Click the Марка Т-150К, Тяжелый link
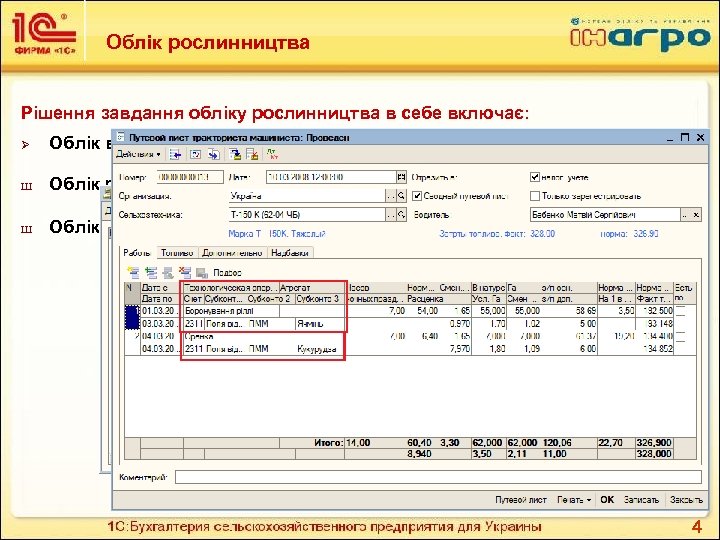 (x=277, y=234)
